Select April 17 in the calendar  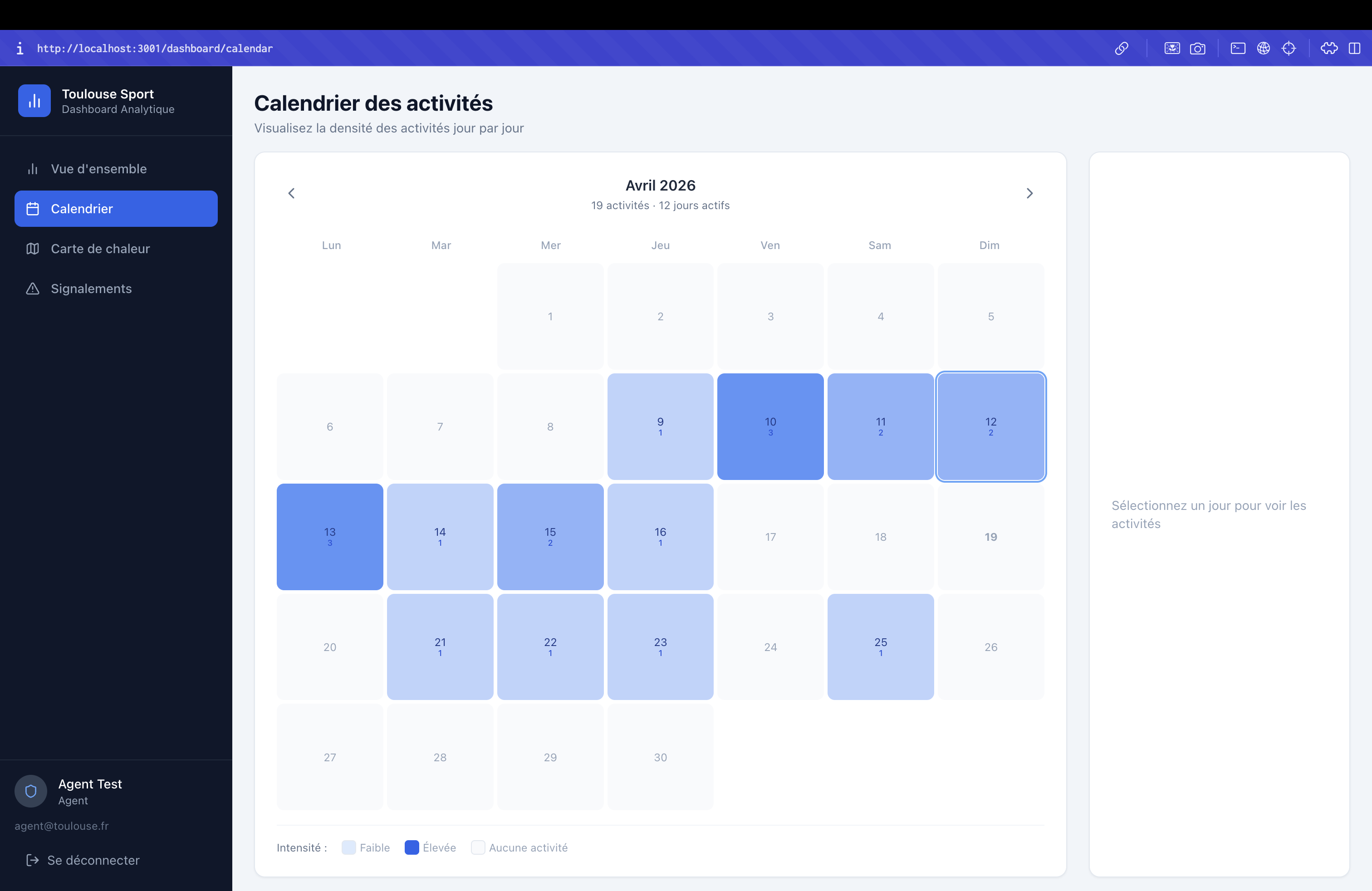pyautogui.click(x=770, y=537)
